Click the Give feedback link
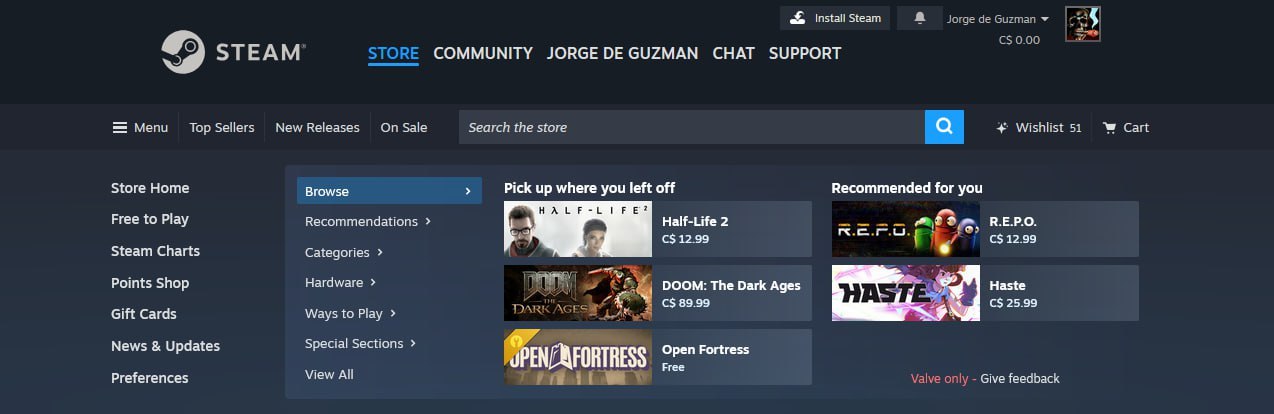This screenshot has height=414, width=1274. (x=1020, y=379)
